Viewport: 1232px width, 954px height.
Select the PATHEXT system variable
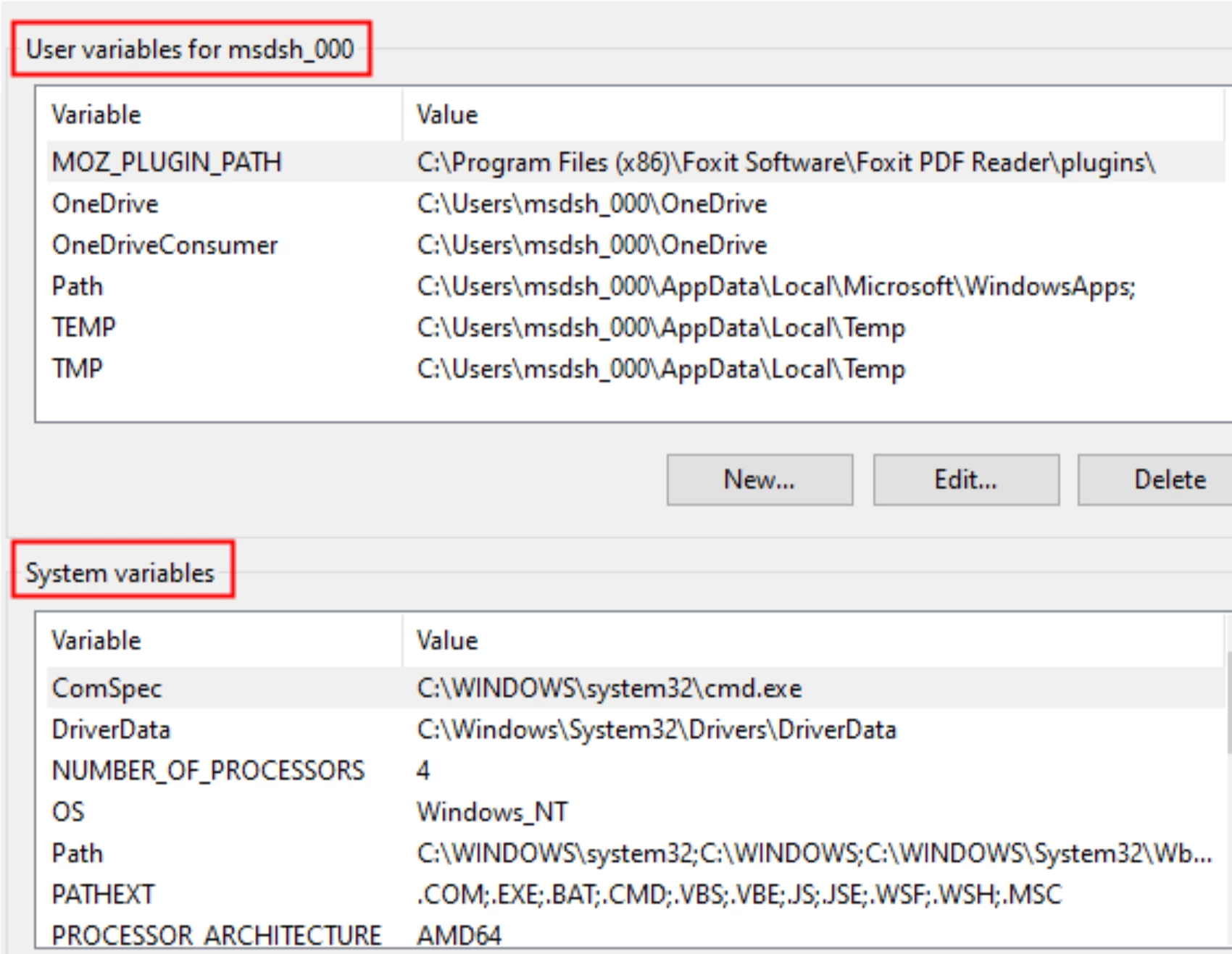click(x=102, y=894)
